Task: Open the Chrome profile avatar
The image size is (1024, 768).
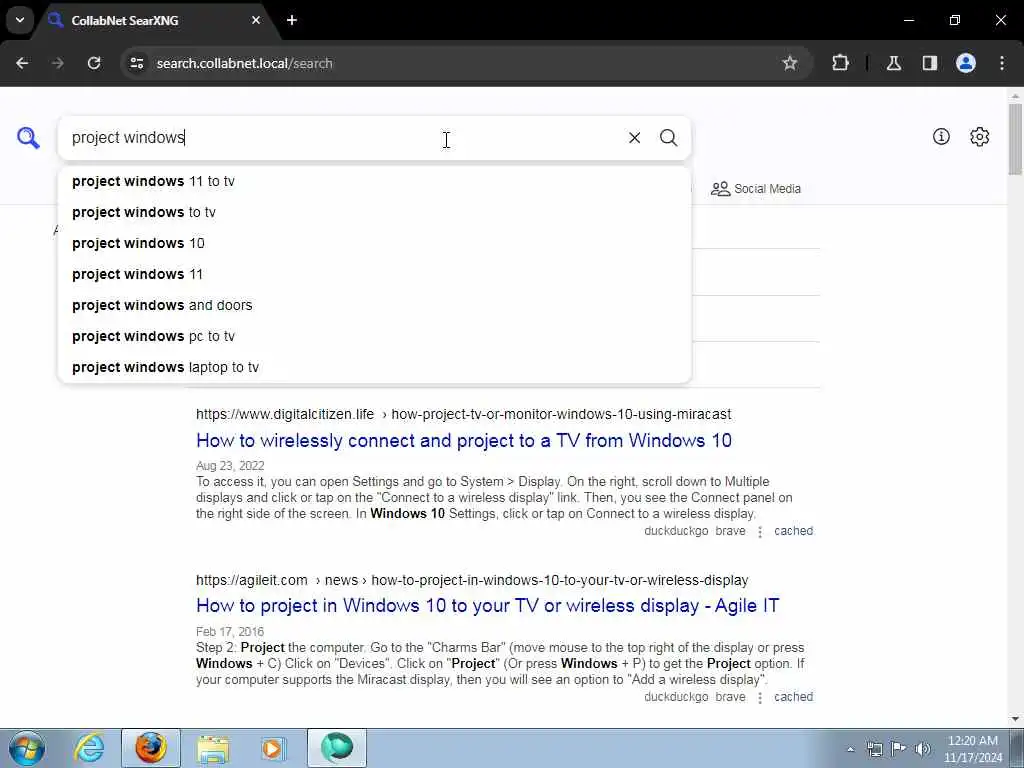Action: tap(965, 63)
